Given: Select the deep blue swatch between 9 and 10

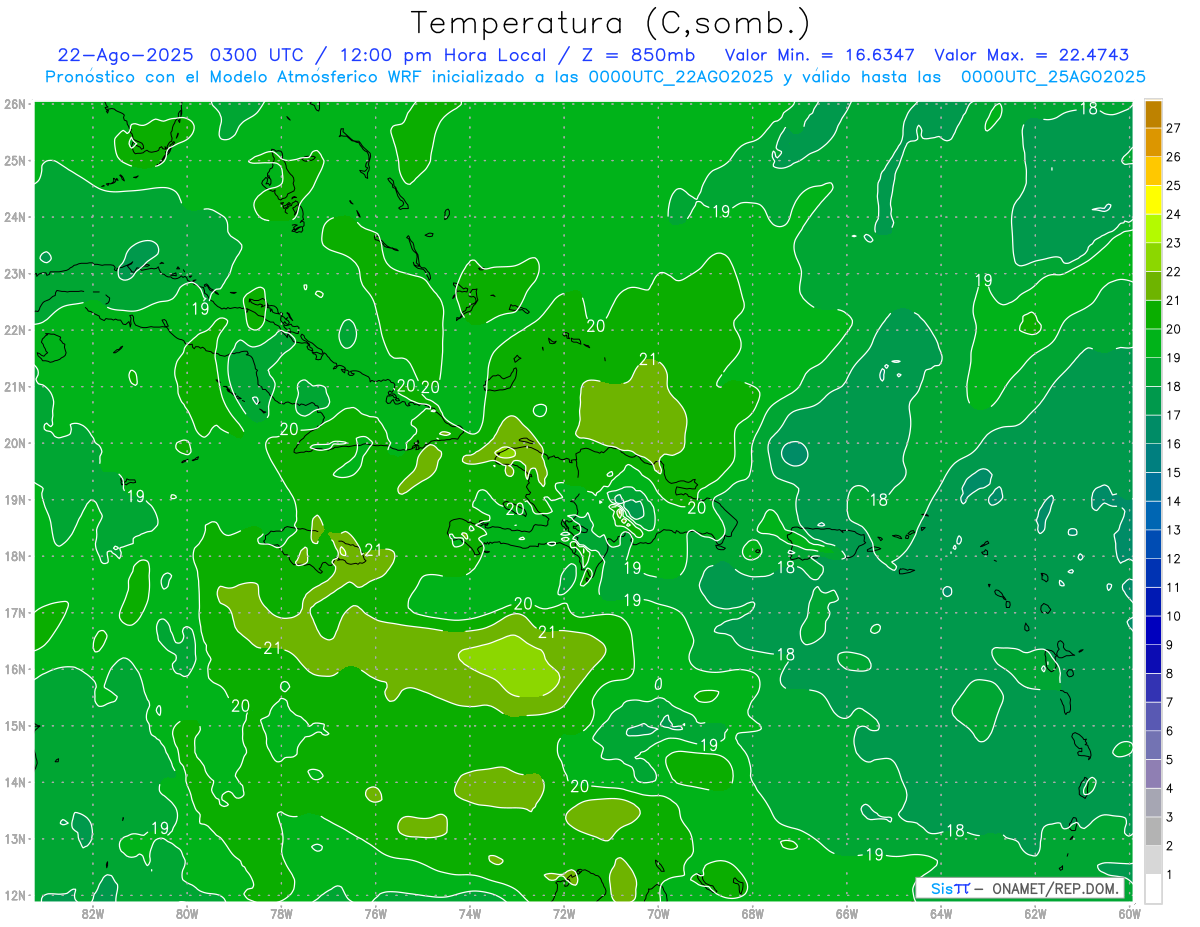Looking at the screenshot, I should tap(1154, 630).
